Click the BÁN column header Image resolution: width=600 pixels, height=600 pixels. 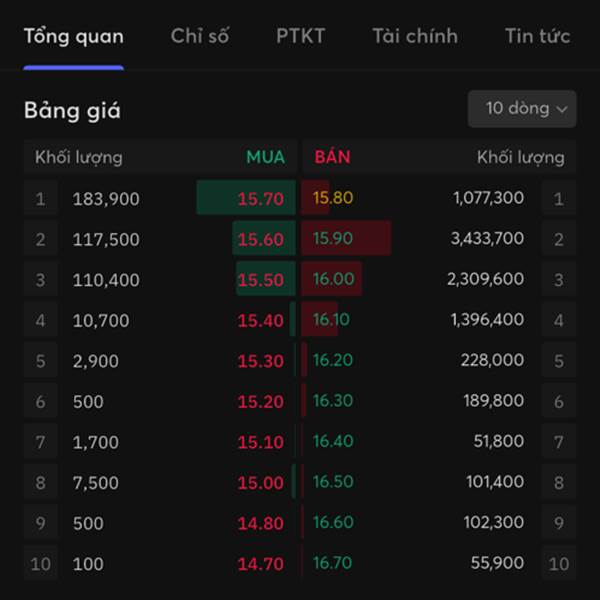point(332,157)
